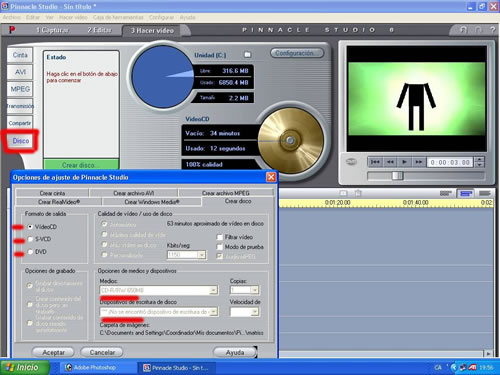The image size is (500, 375).
Task: Play the preview video
Action: point(404,162)
